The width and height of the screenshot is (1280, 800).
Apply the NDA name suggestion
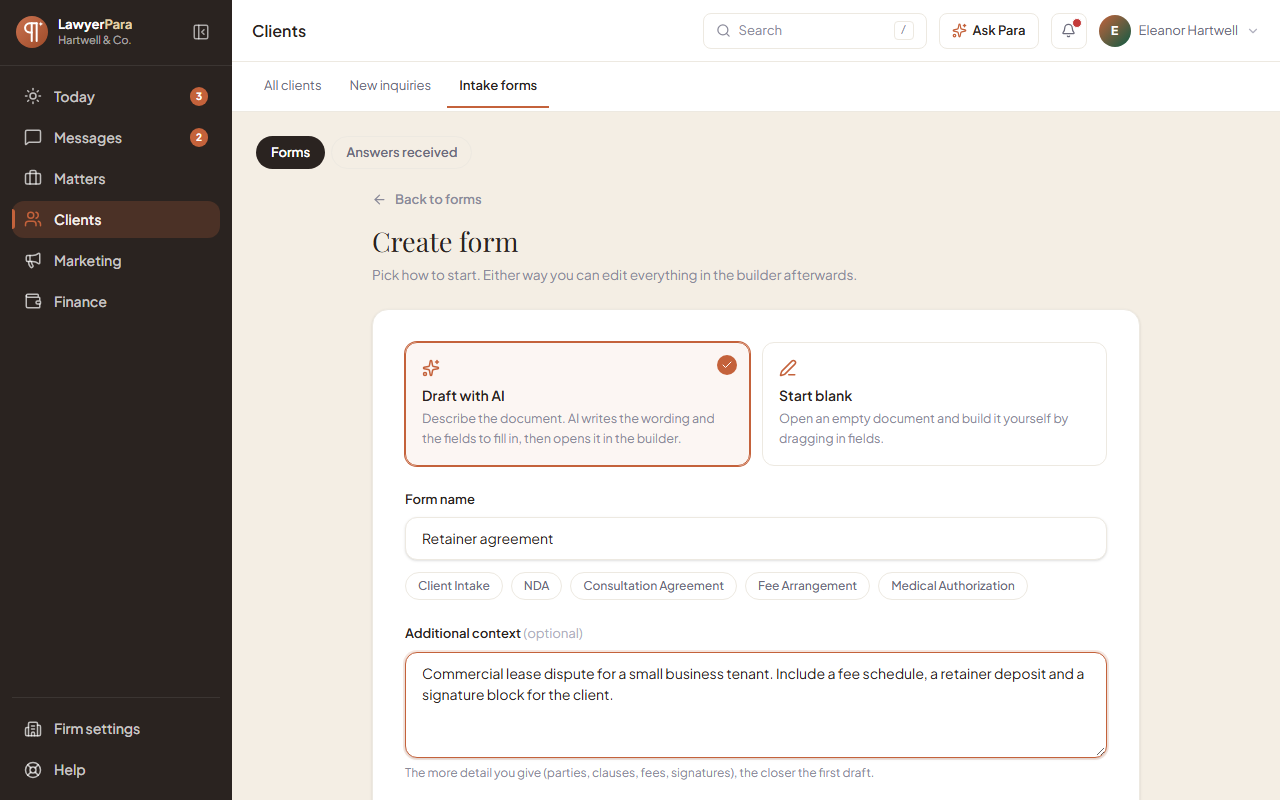click(537, 586)
